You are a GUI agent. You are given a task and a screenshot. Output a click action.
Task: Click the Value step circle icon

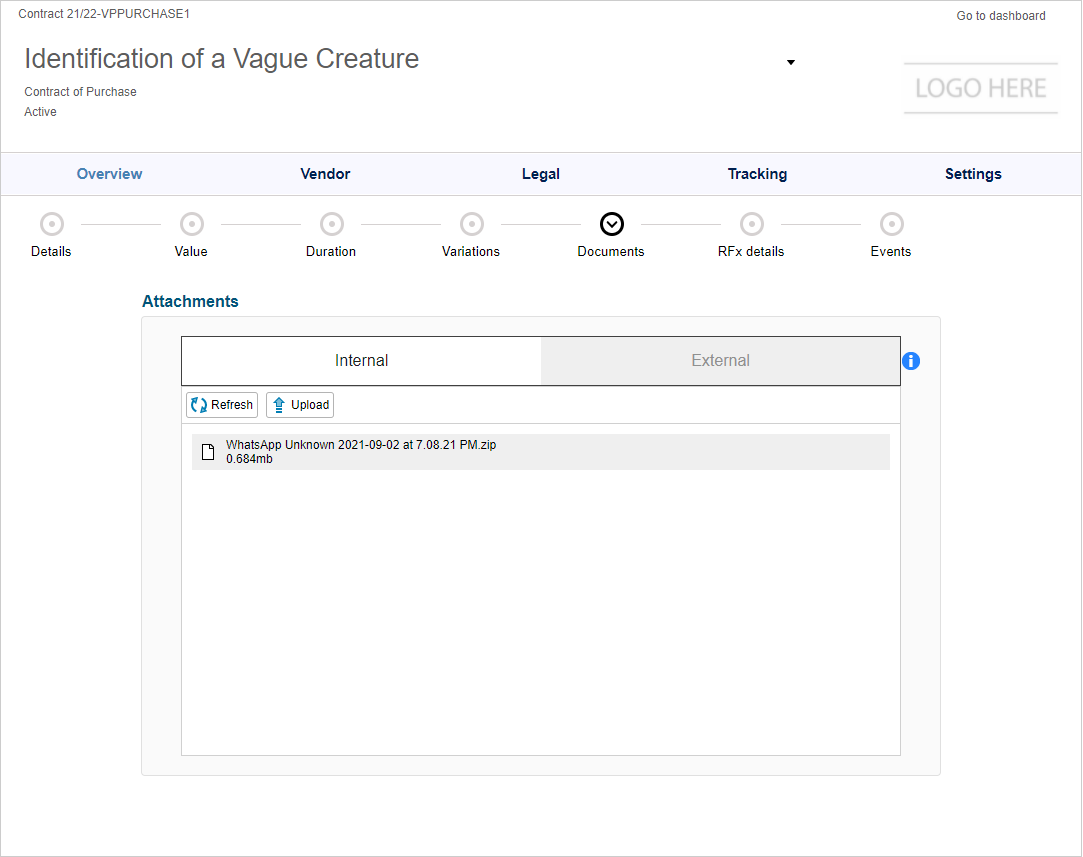click(192, 224)
